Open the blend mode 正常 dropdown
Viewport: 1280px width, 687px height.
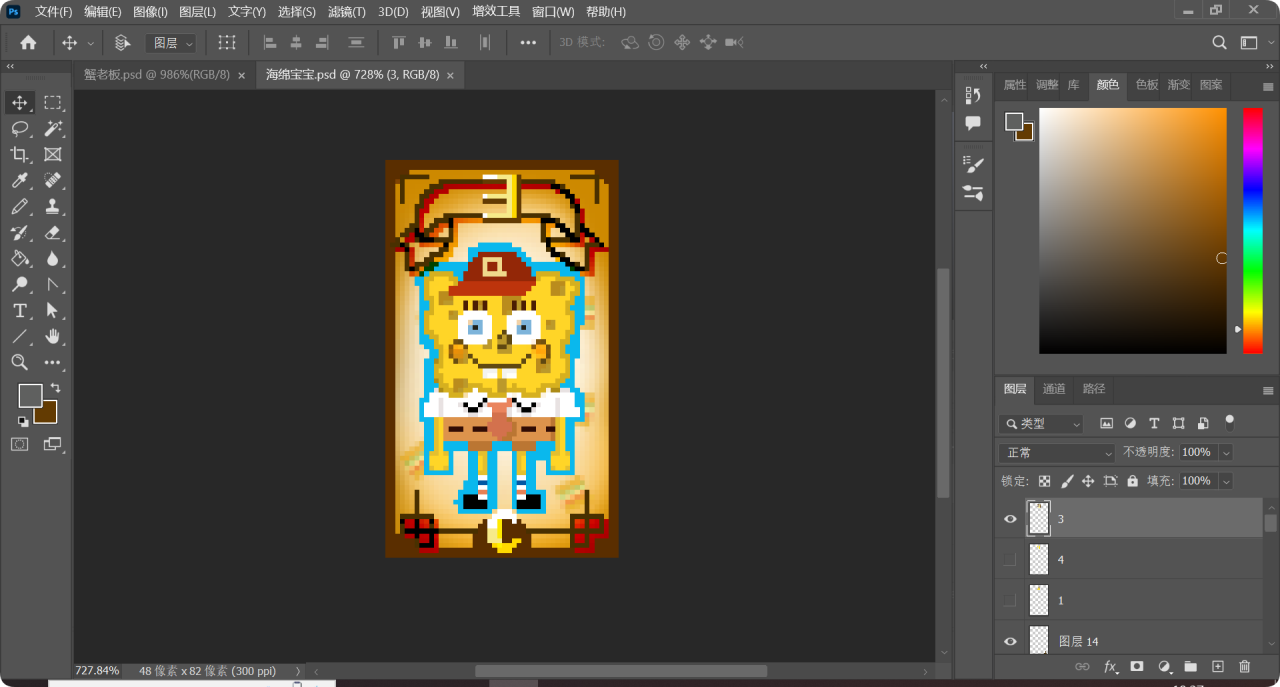pyautogui.click(x=1057, y=453)
